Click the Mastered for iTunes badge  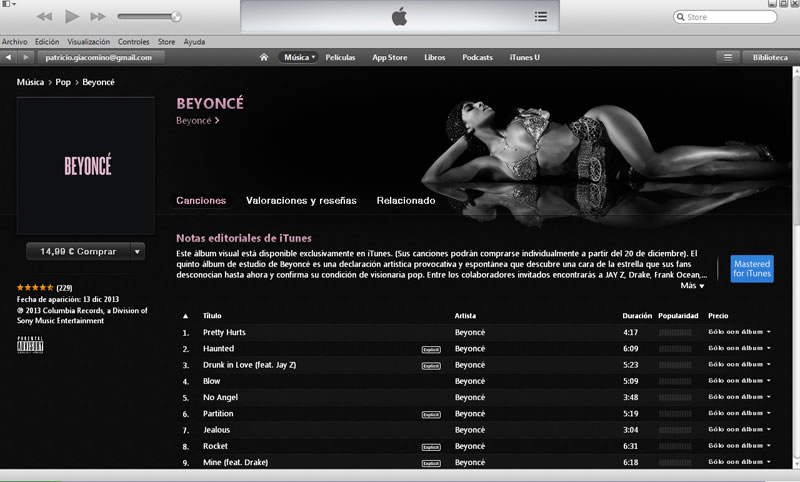tap(752, 269)
